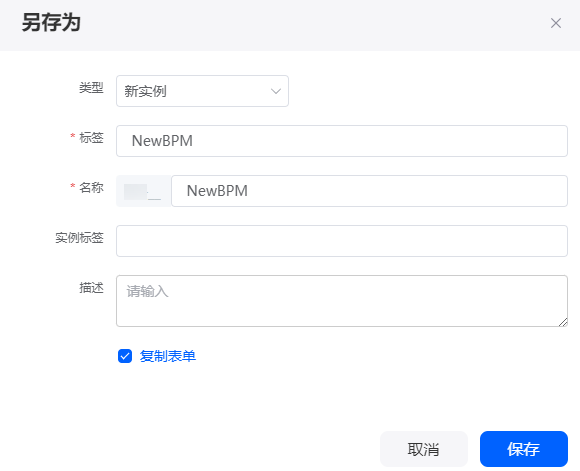580x471 pixels.
Task: Click the gray prefix addon before the 名称 field
Action: coord(144,191)
